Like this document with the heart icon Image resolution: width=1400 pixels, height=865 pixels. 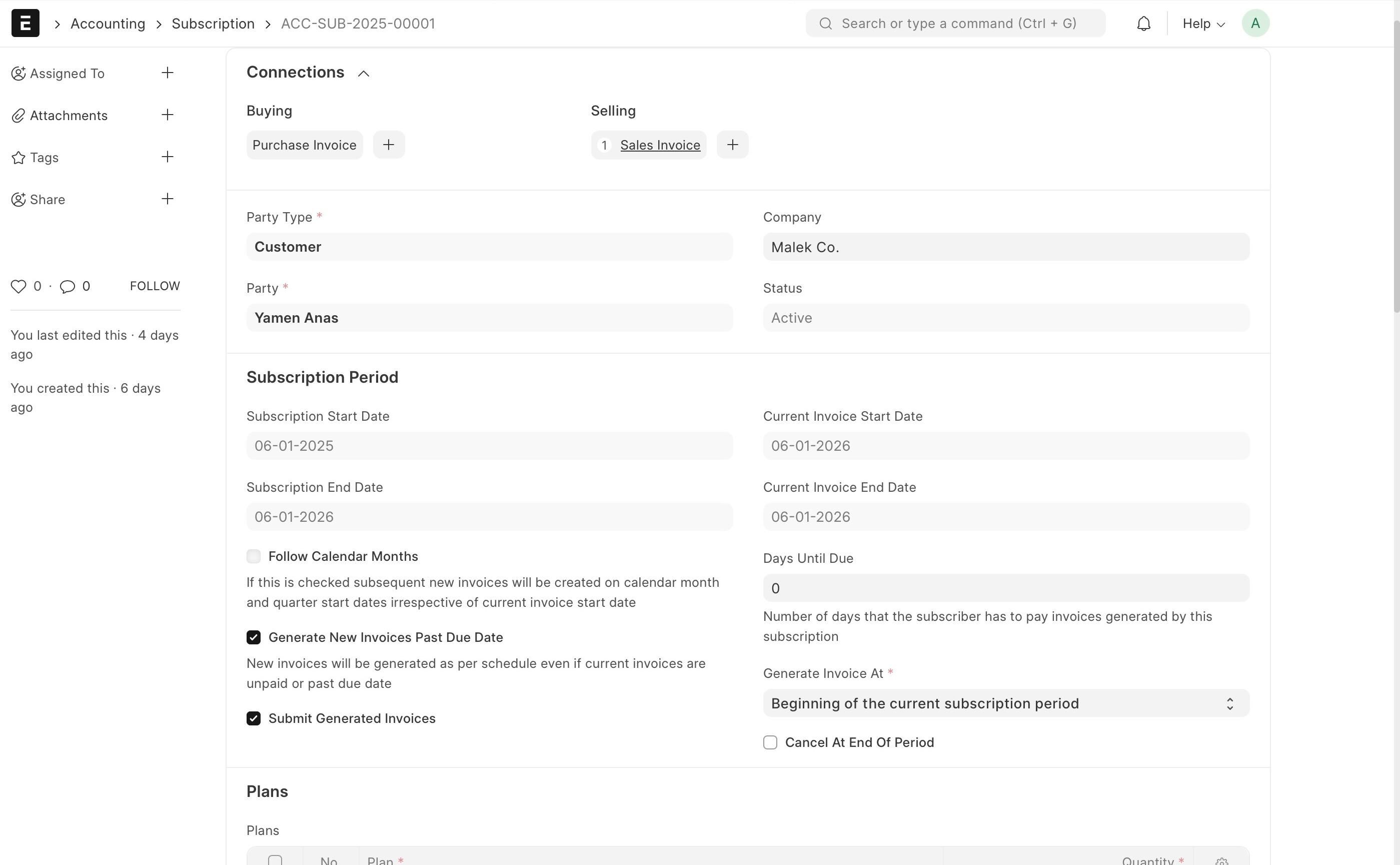pyautogui.click(x=19, y=286)
